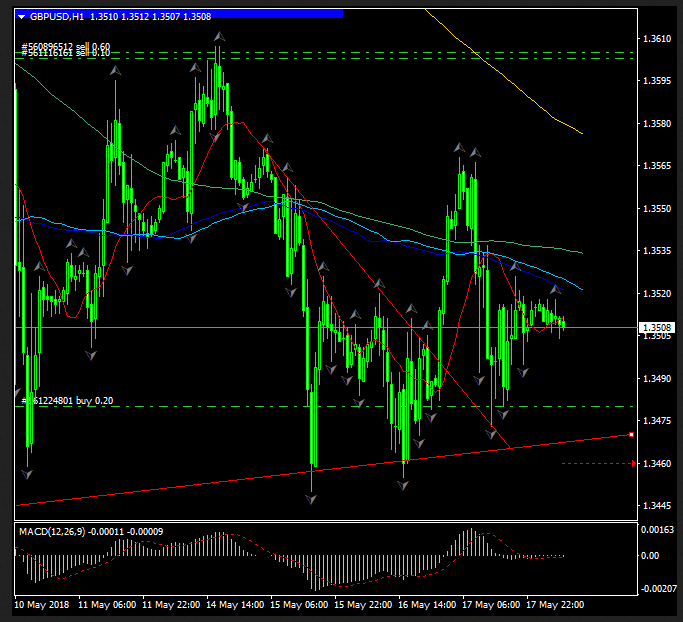
Task: Click the 10 May 2018 date label
Action: point(41,605)
